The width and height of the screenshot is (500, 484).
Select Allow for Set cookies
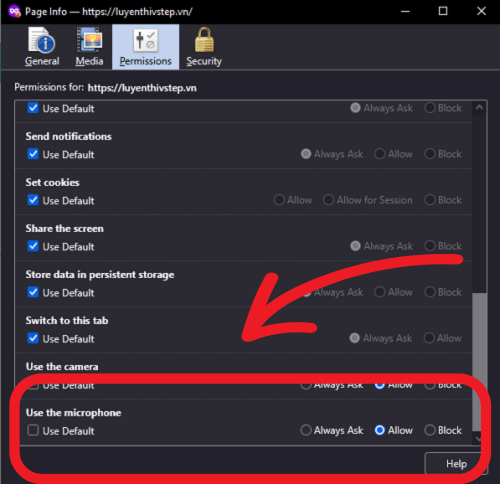(279, 200)
